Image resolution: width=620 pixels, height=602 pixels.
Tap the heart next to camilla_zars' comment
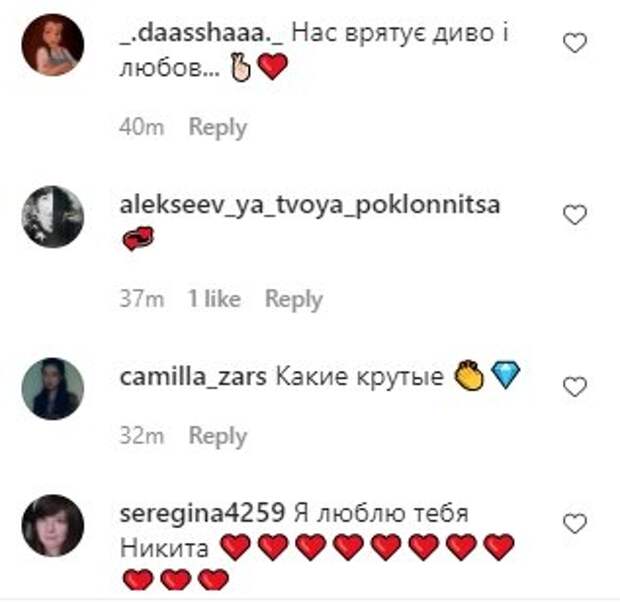575,386
